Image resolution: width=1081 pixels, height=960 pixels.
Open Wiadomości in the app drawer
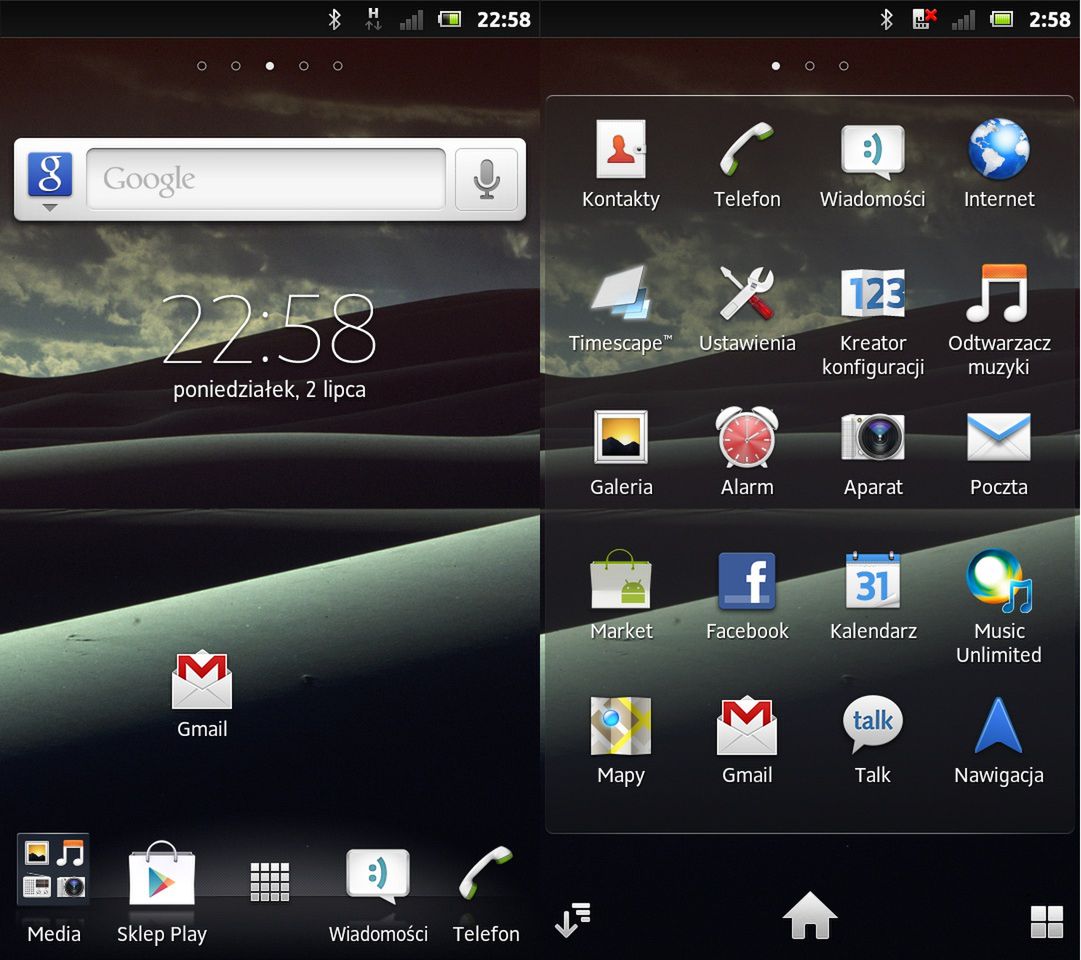tap(872, 164)
